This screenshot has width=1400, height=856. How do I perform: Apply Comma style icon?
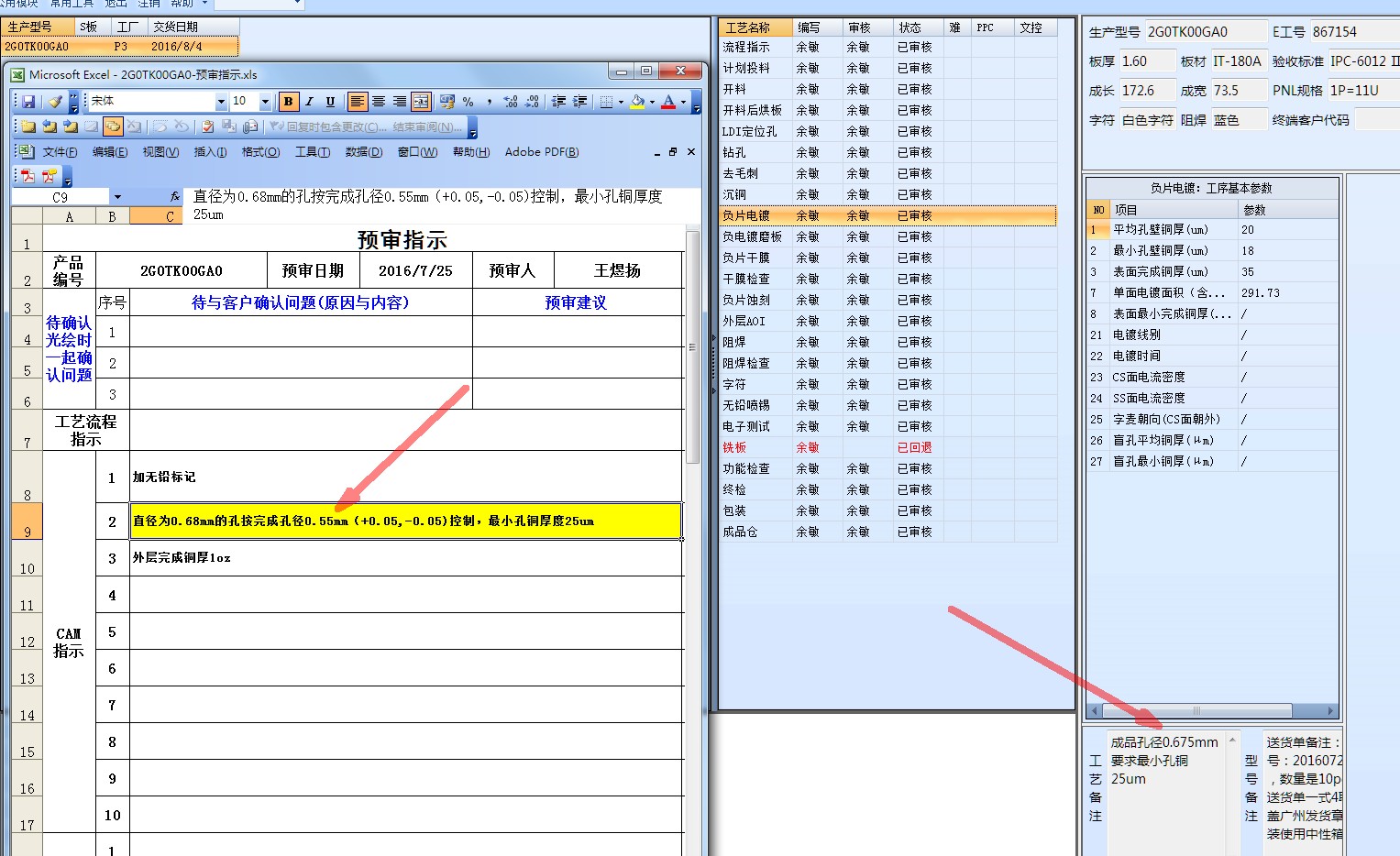489,102
